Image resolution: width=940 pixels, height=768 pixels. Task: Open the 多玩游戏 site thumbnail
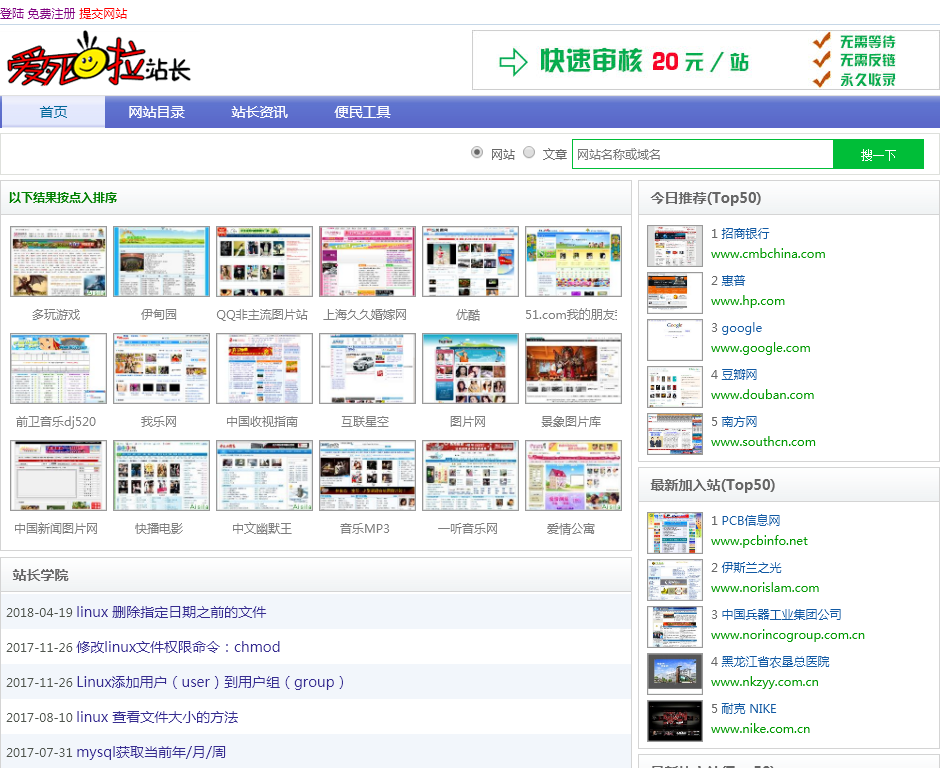58,261
